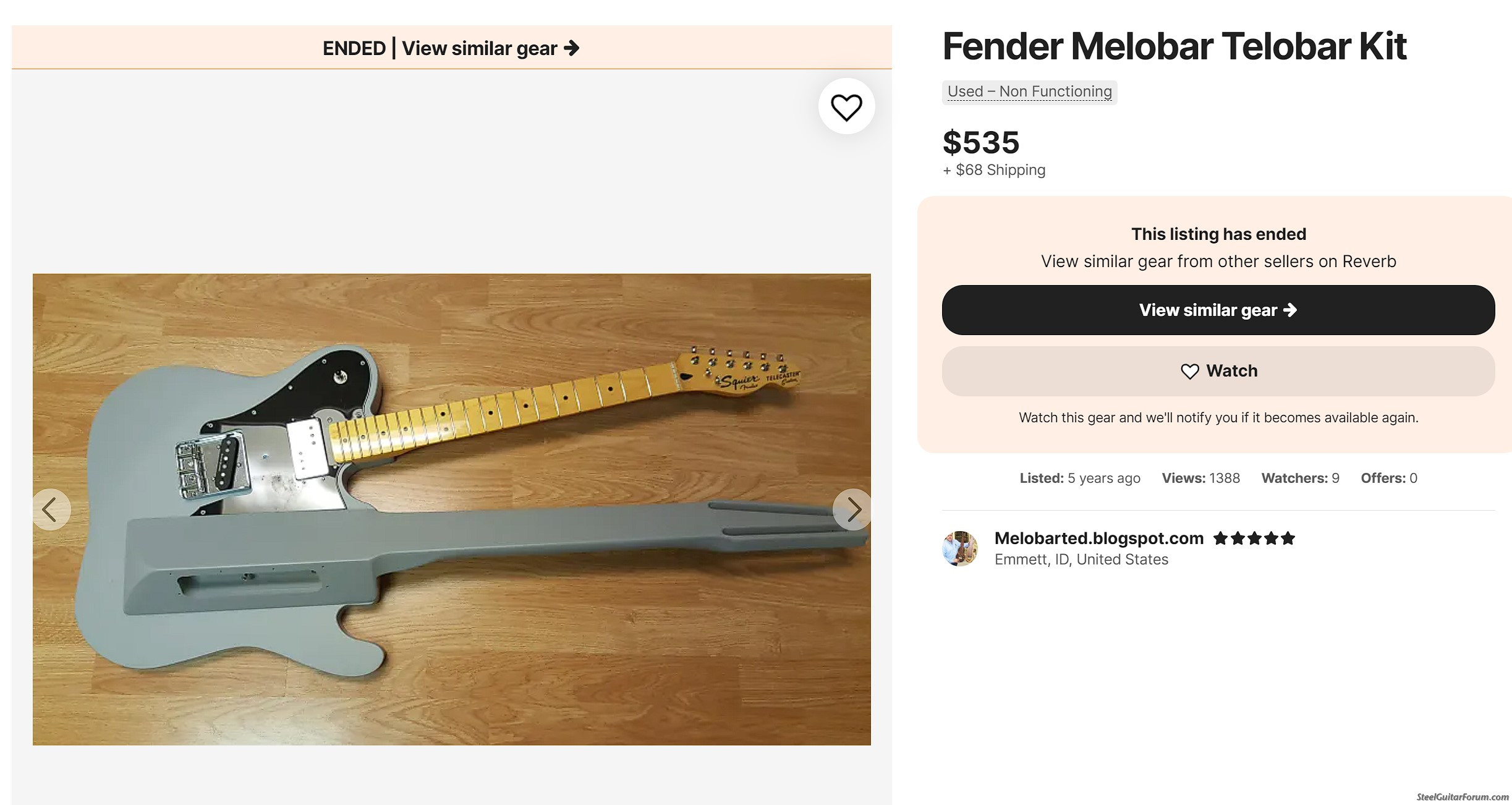Image resolution: width=1512 pixels, height=805 pixels.
Task: Click the main guitar kit photo
Action: point(451,509)
